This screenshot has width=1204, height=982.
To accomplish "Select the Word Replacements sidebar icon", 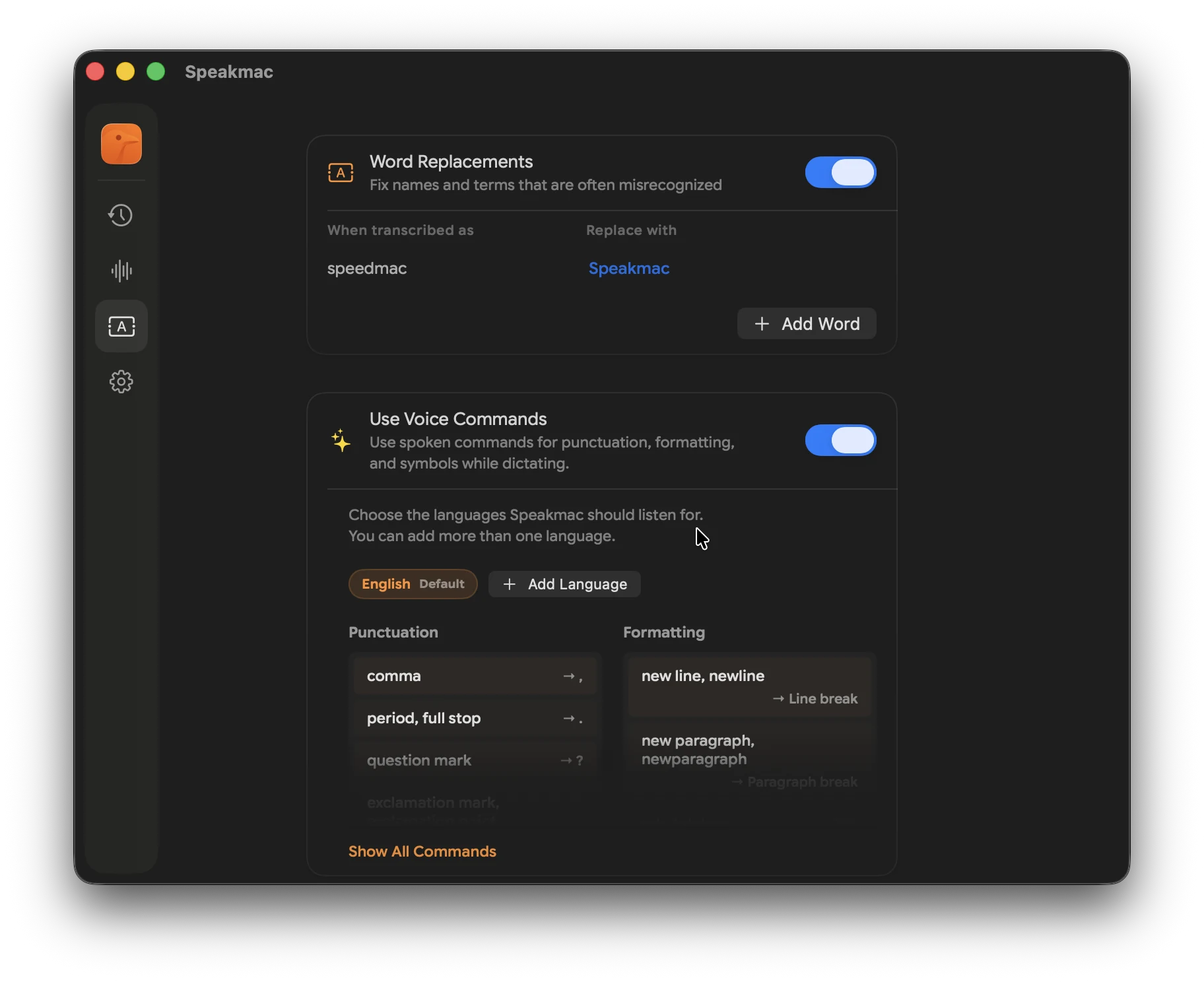I will pyautogui.click(x=121, y=326).
